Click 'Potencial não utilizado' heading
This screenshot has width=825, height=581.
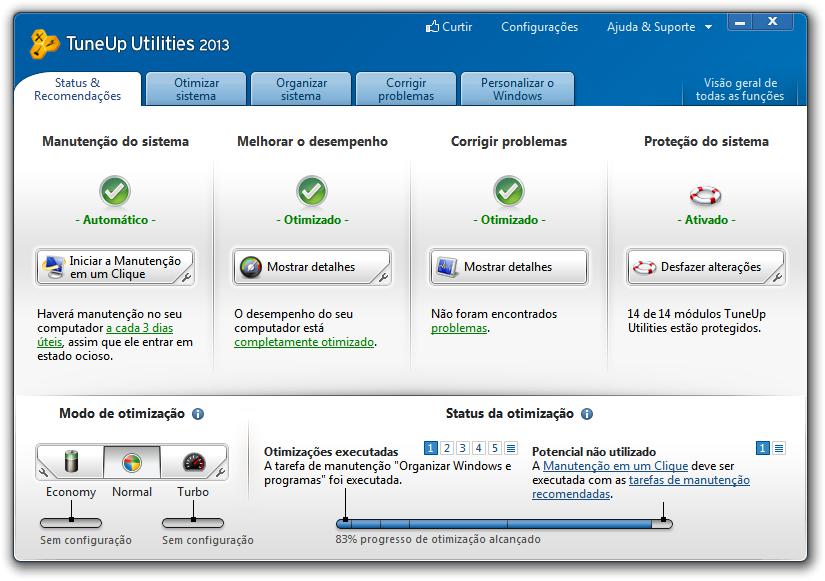tap(594, 452)
